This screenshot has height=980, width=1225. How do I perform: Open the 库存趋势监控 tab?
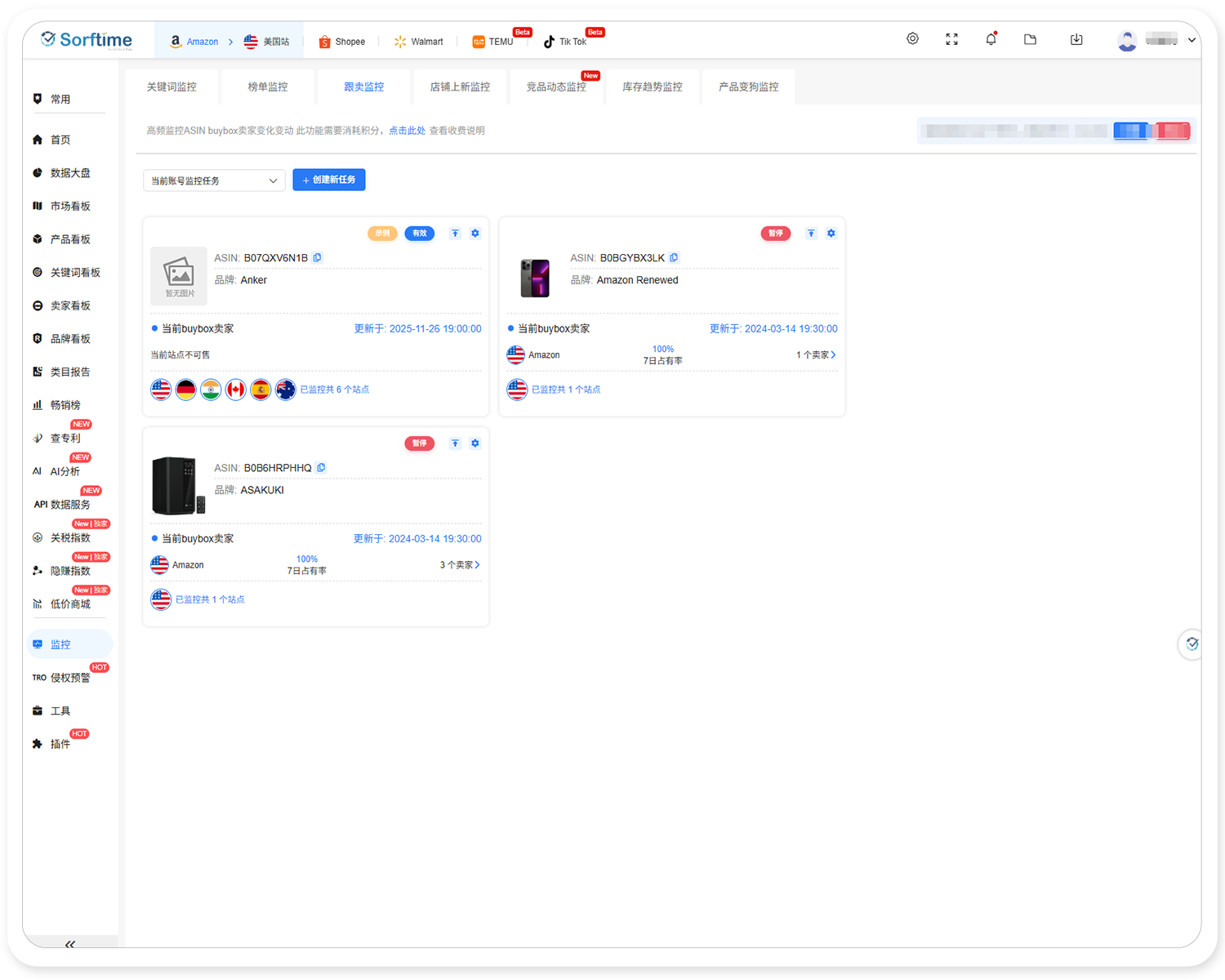point(652,87)
